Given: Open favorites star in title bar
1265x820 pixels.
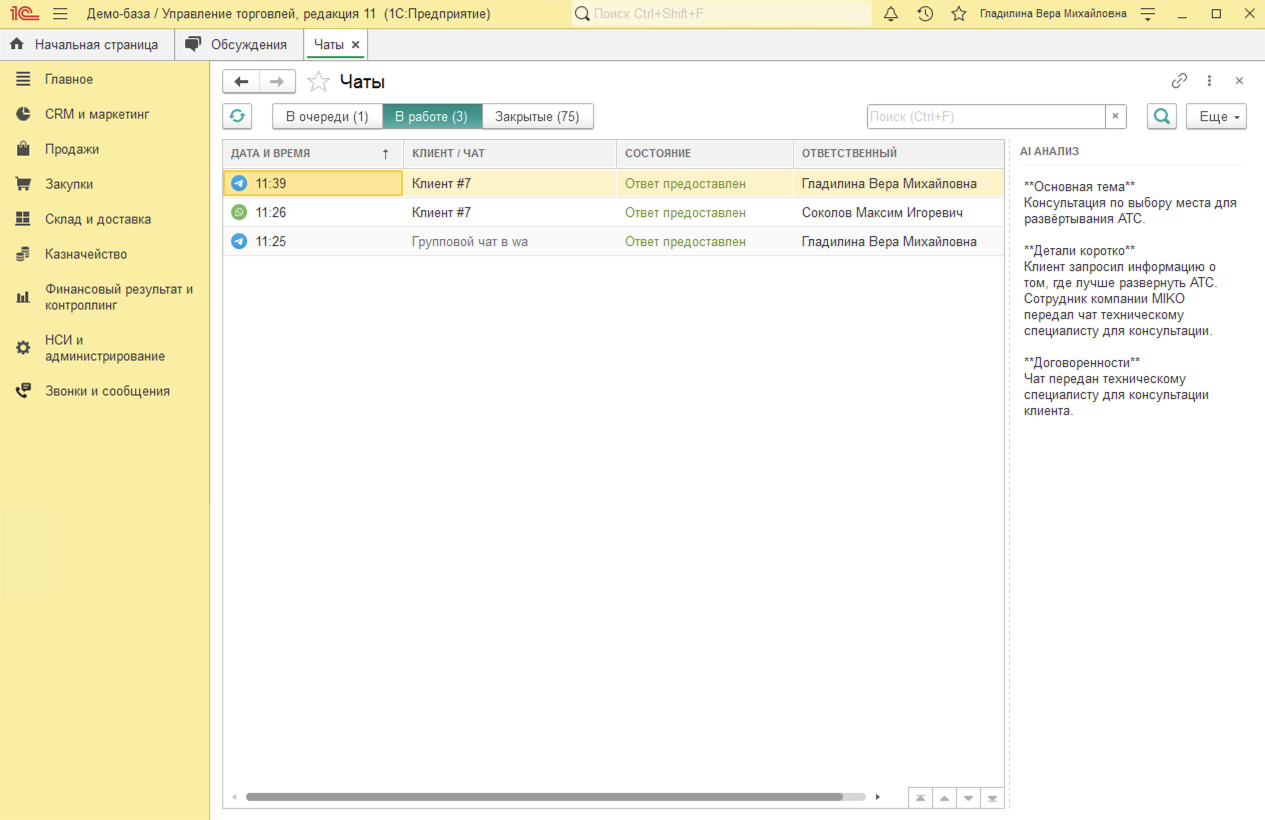Looking at the screenshot, I should point(958,14).
